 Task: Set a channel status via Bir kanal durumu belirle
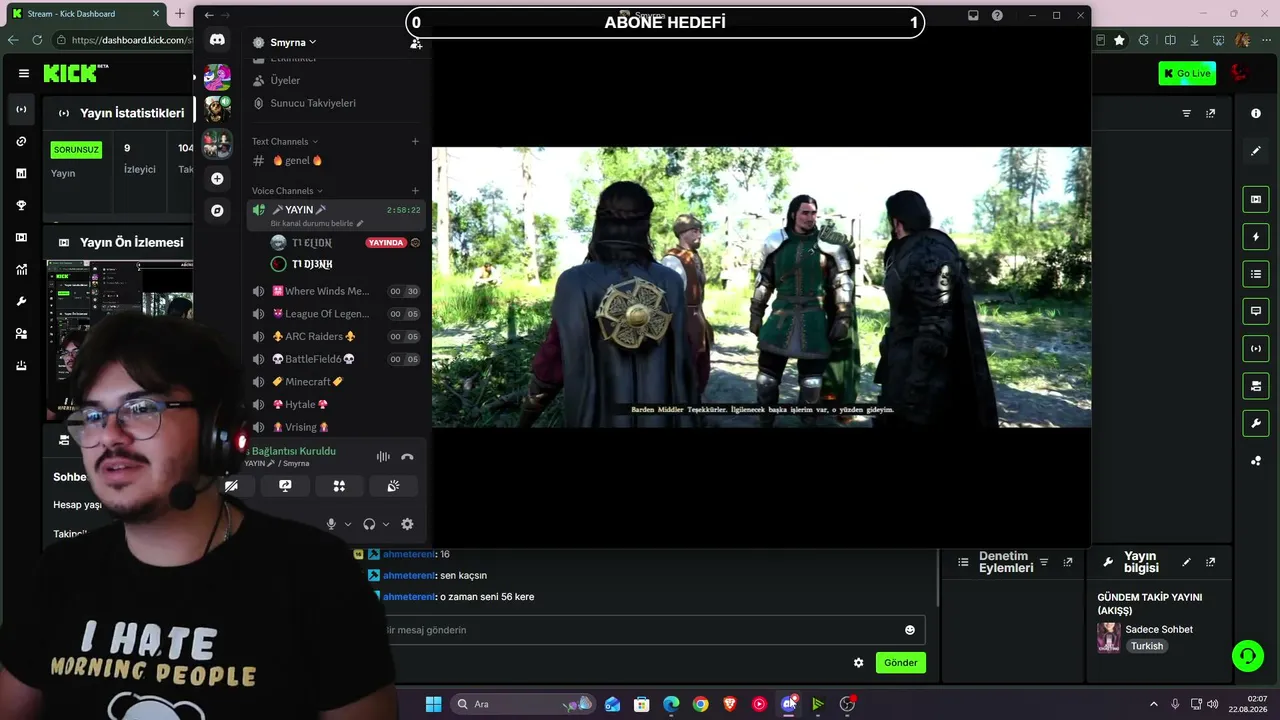[x=317, y=223]
